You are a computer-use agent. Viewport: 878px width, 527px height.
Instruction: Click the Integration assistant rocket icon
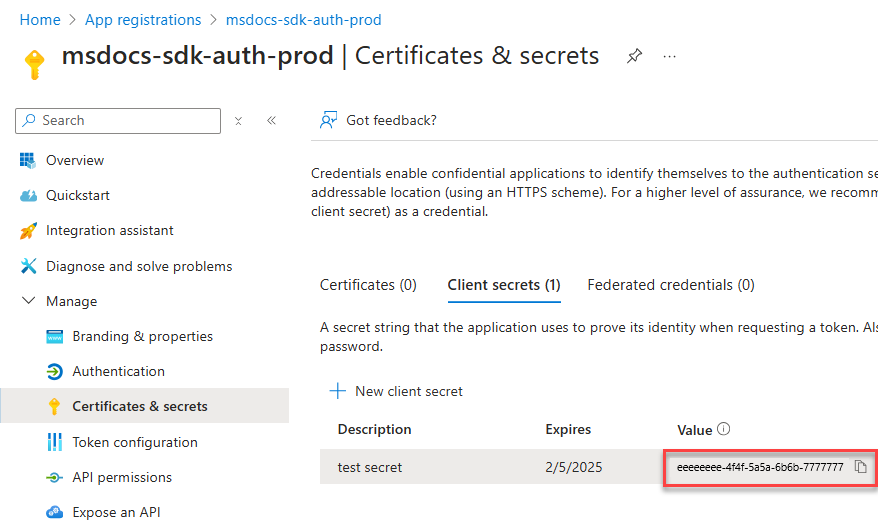click(28, 231)
